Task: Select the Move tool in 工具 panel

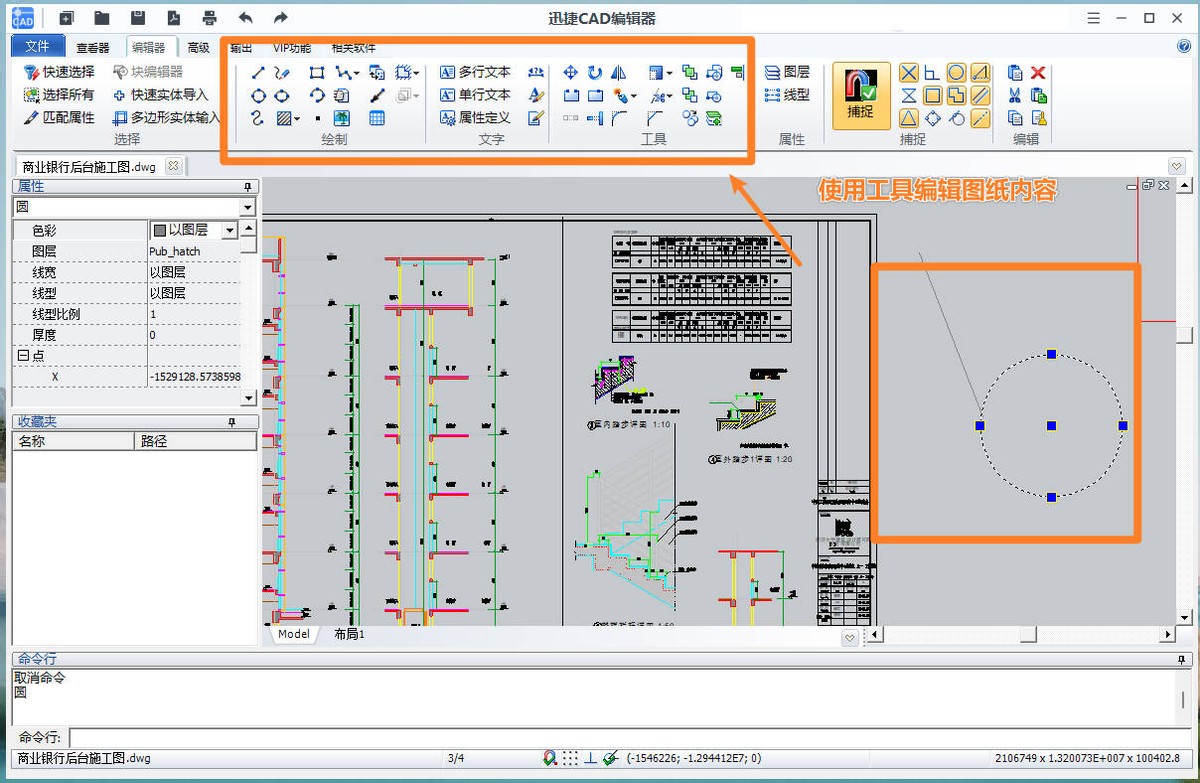Action: tap(571, 72)
